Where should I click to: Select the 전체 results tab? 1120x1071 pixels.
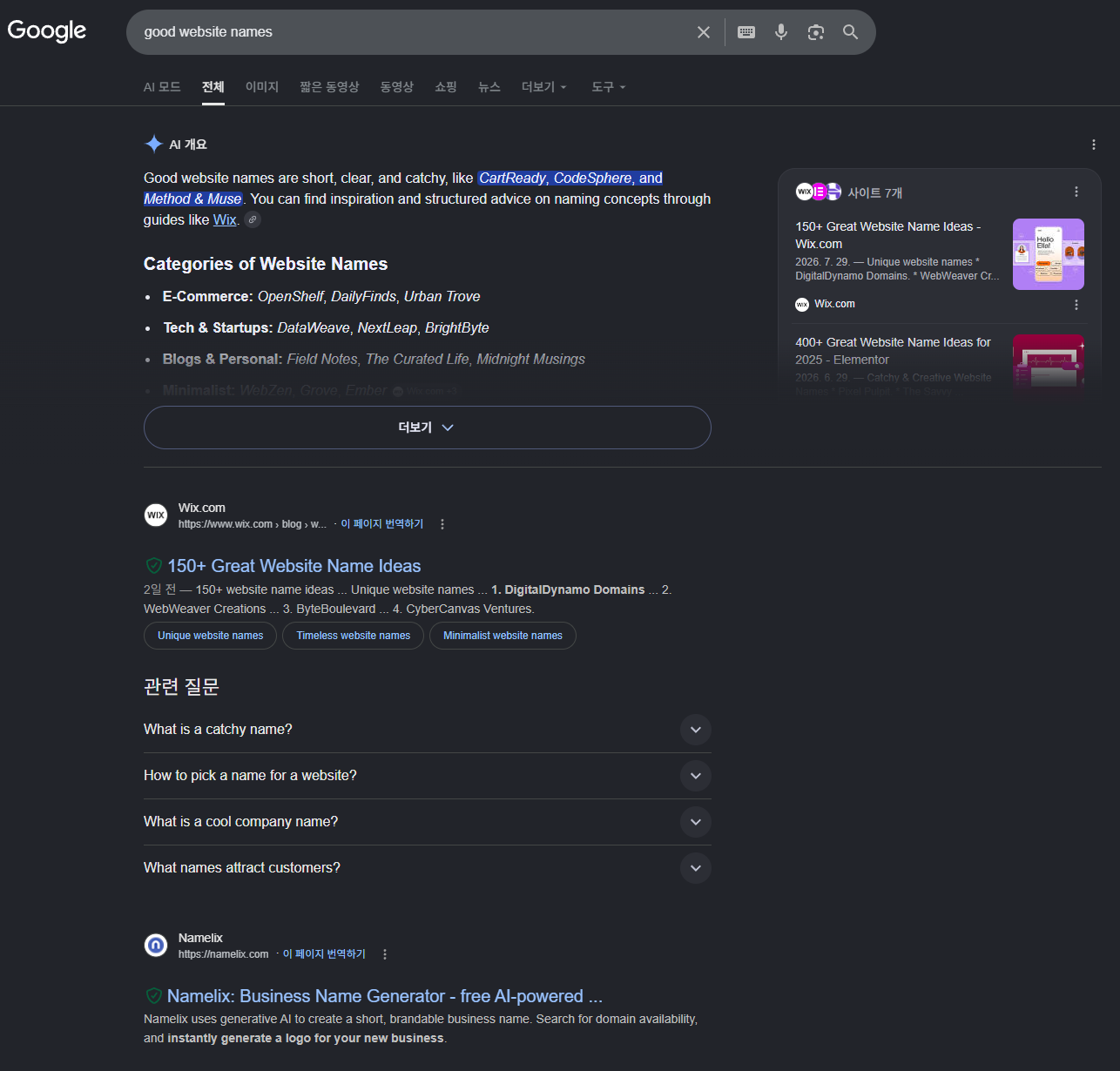click(x=213, y=87)
